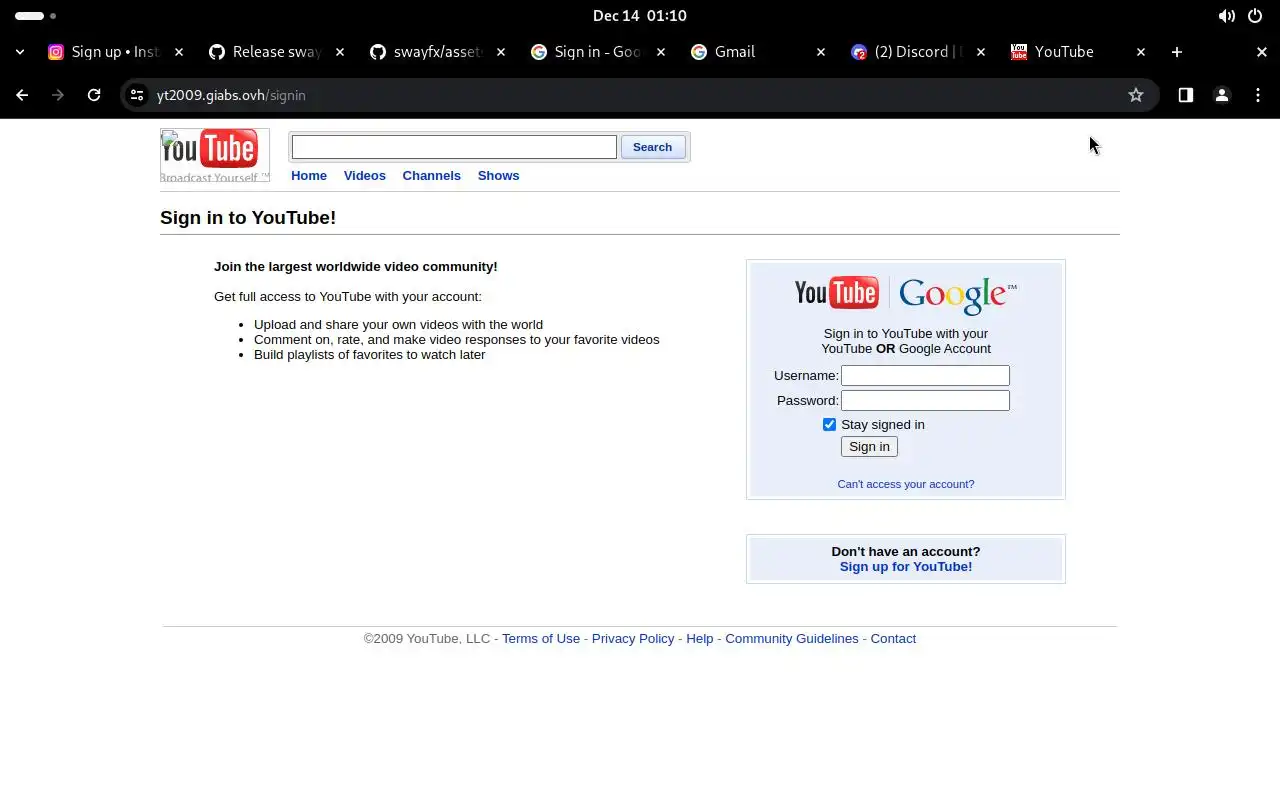Open the Chrome three-dot menu
The width and height of the screenshot is (1280, 800).
1258,95
